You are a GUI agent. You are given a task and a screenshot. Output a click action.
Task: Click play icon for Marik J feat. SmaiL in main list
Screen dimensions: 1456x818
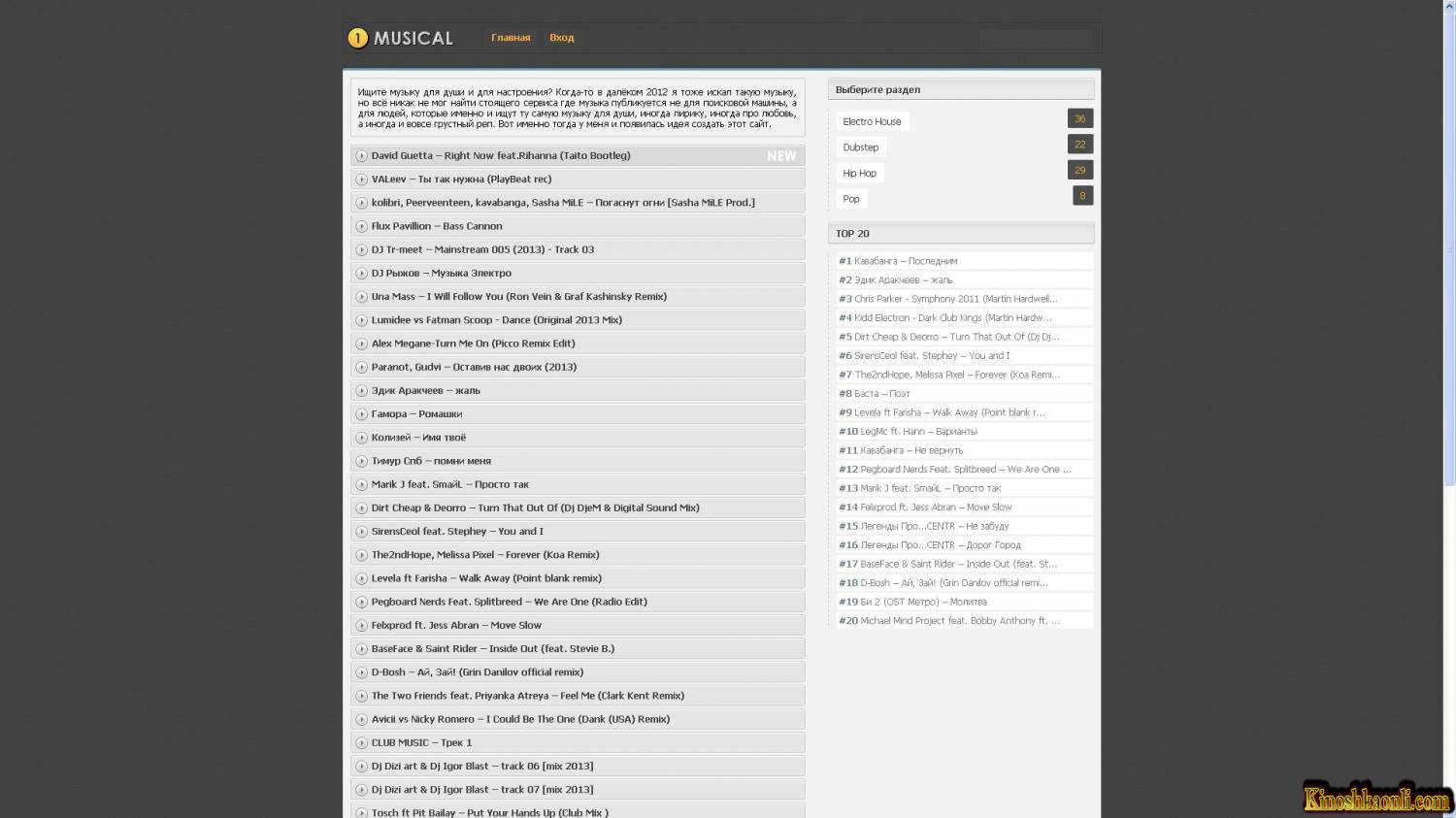pos(361,484)
